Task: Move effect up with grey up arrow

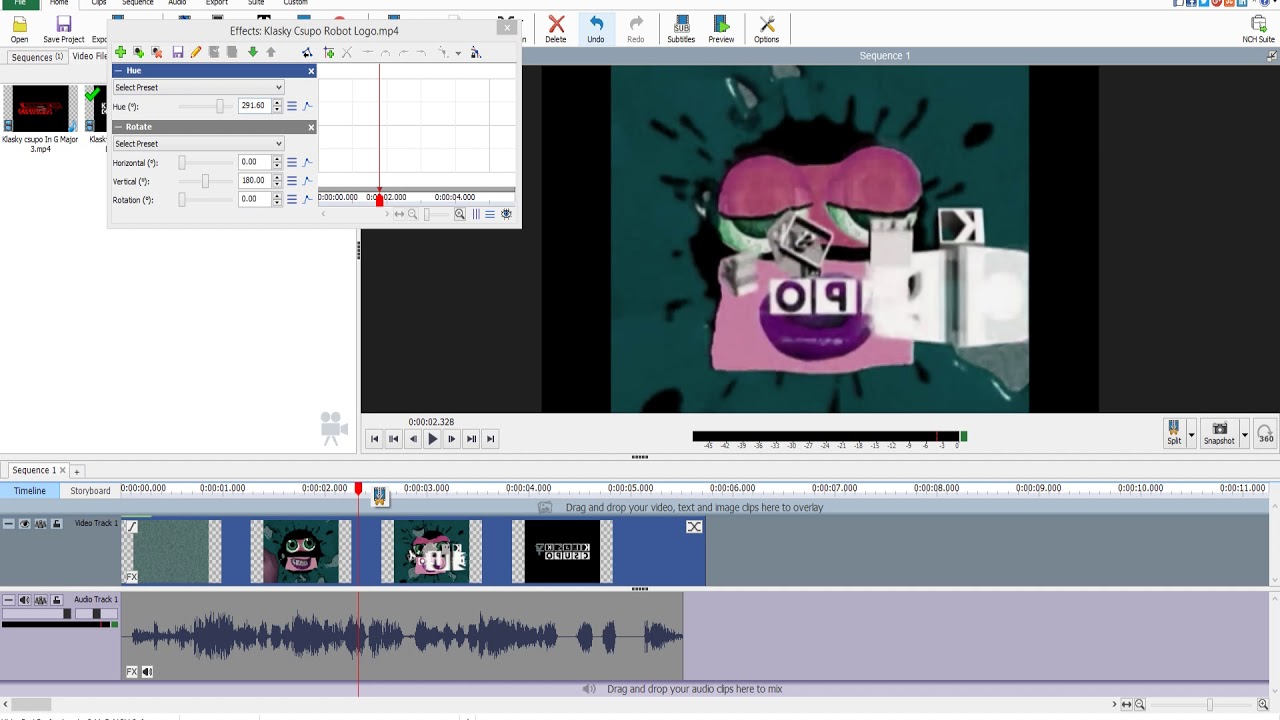Action: 270,52
